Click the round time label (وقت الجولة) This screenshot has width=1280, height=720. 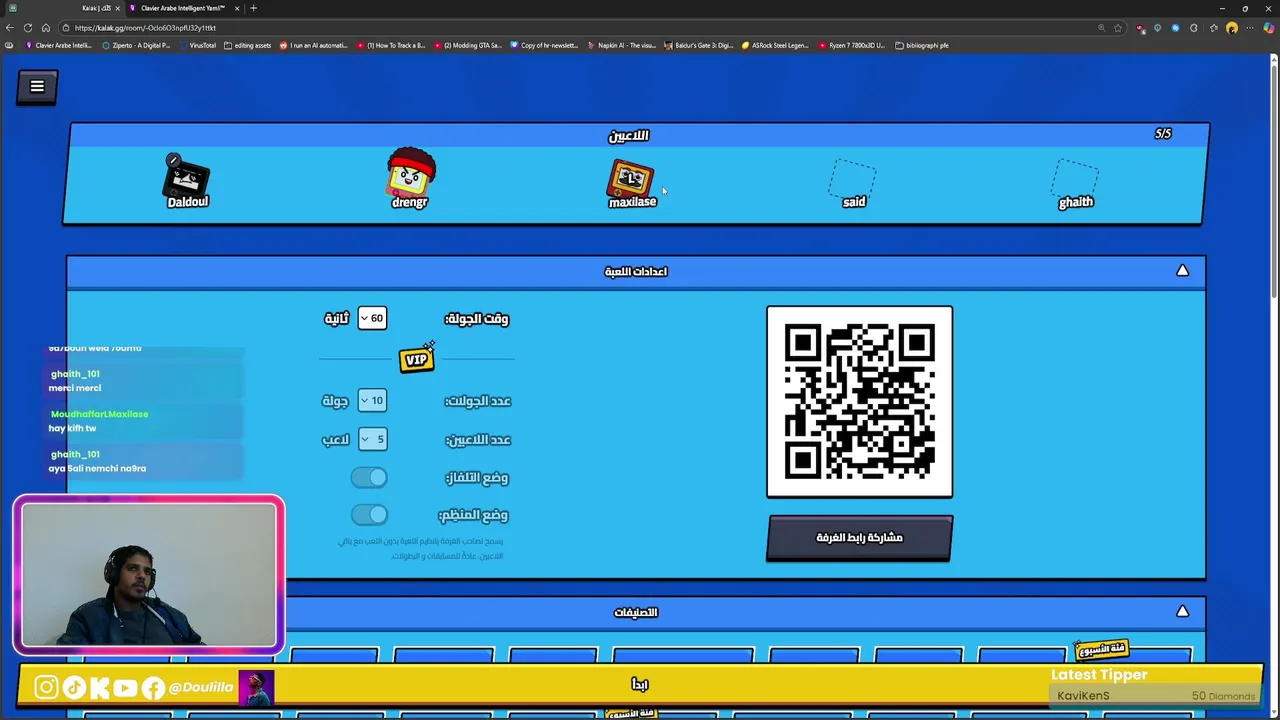(x=477, y=319)
